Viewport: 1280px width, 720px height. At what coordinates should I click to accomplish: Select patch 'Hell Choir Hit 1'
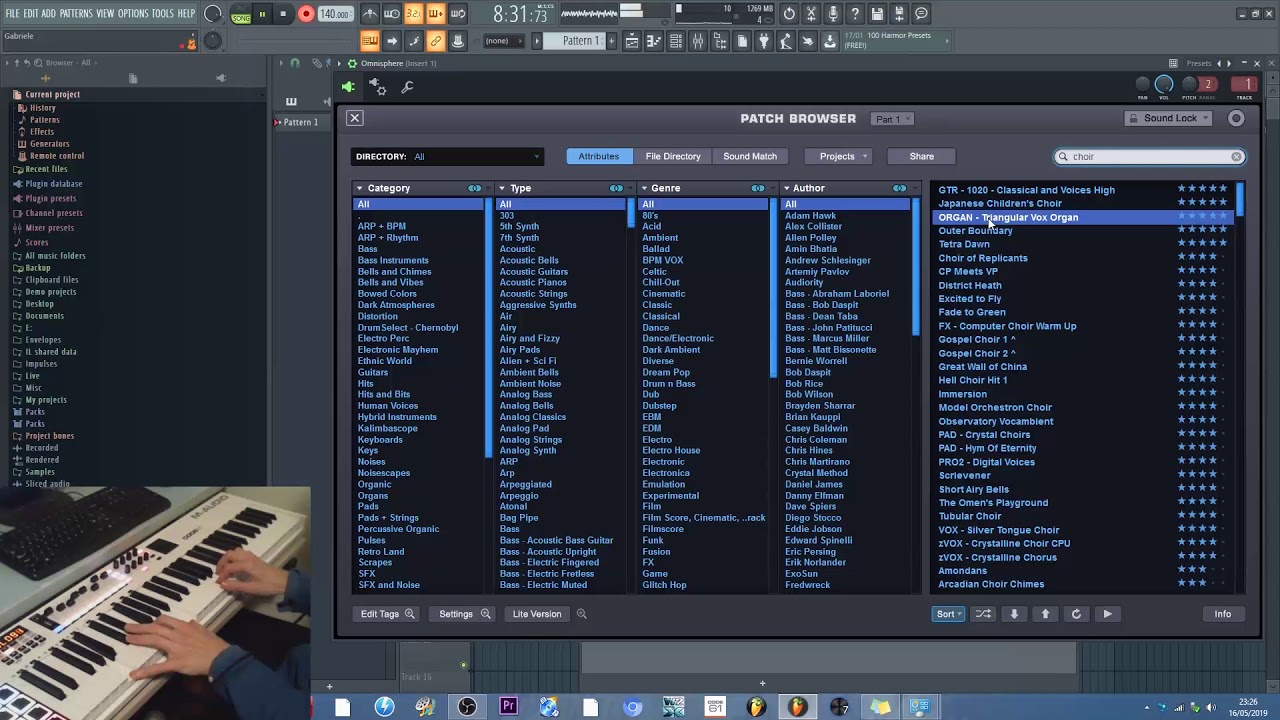972,380
